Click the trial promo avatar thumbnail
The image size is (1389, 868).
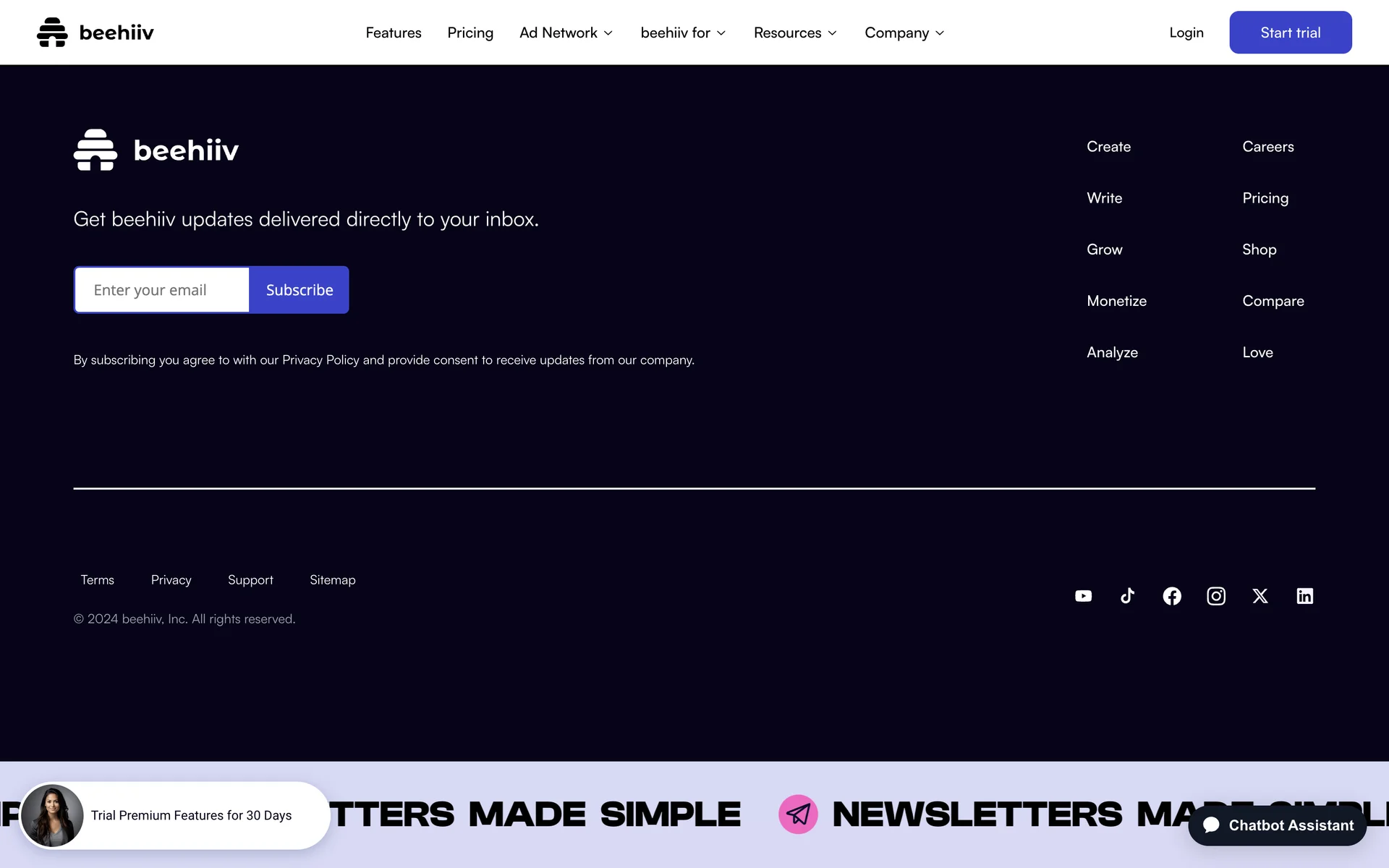[52, 815]
